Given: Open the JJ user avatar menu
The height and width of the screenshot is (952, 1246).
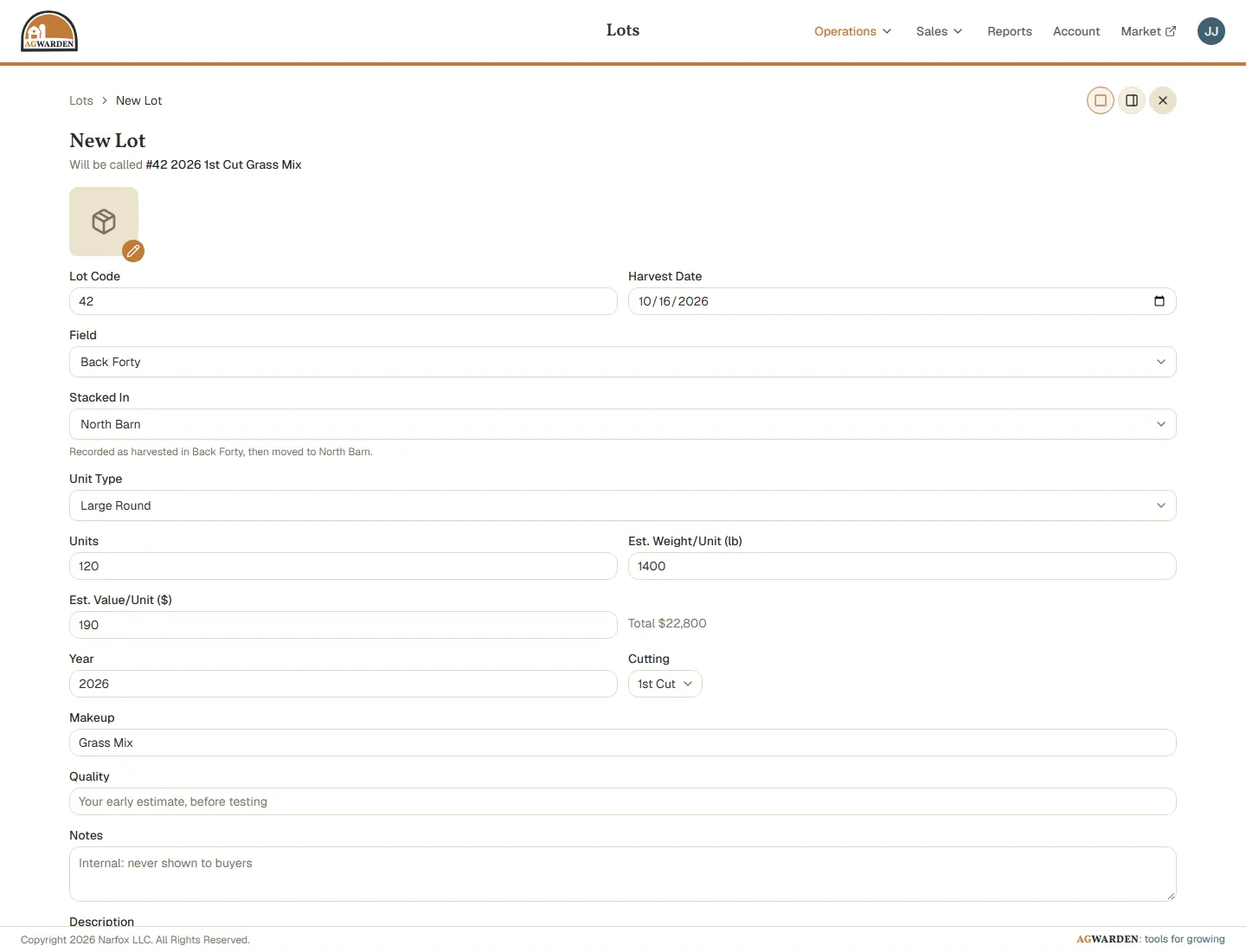Looking at the screenshot, I should 1211,31.
